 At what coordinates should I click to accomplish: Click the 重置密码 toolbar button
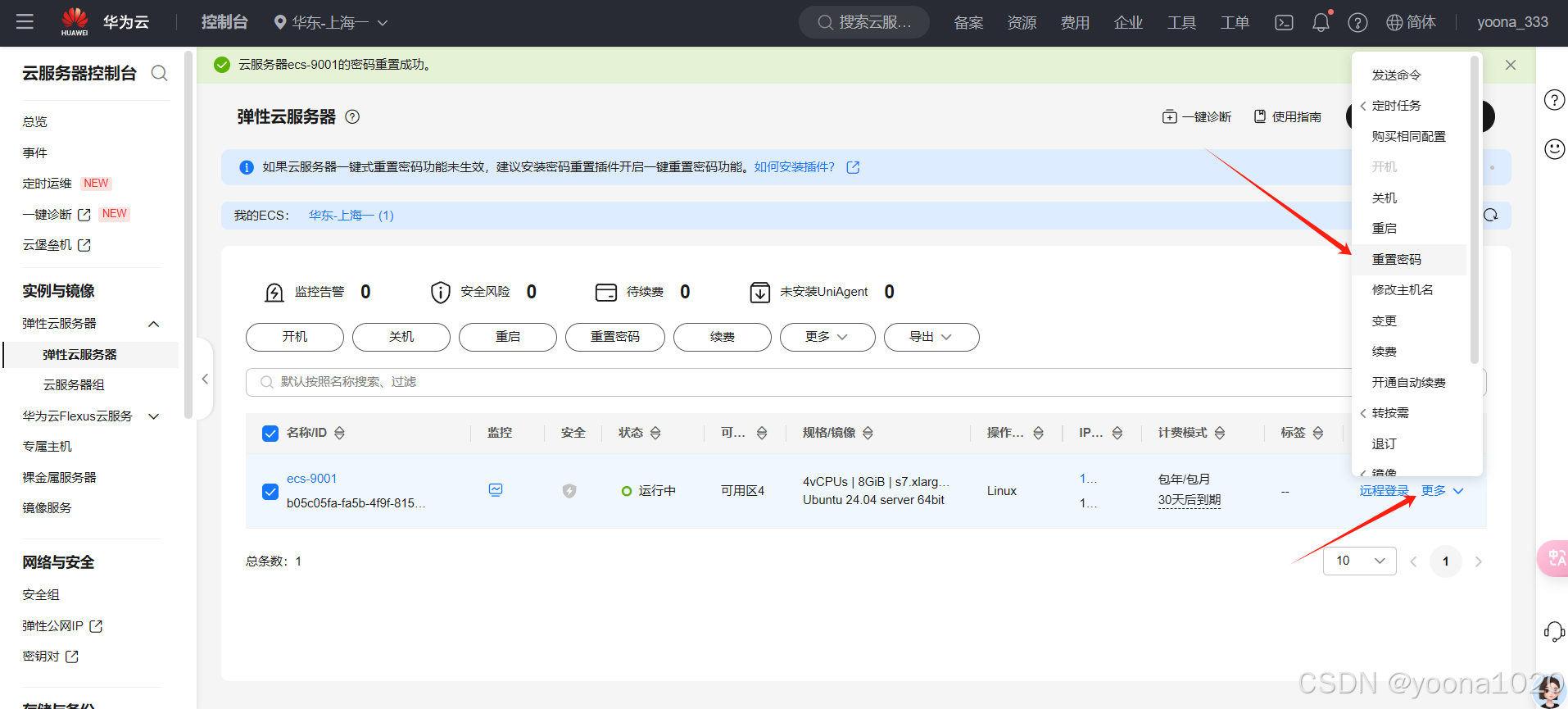point(615,337)
